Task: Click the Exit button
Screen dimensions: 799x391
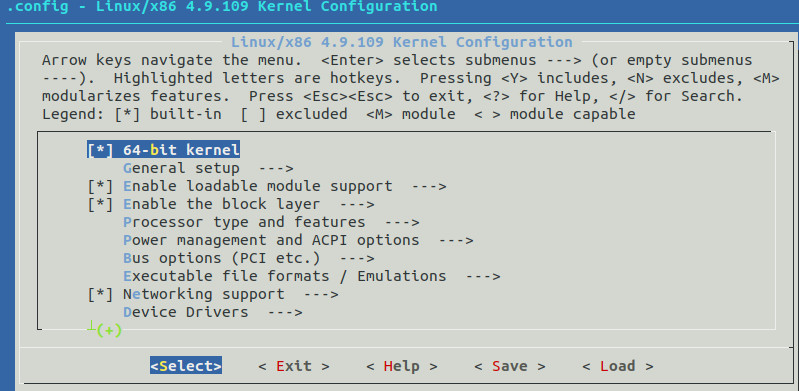Action: pyautogui.click(x=294, y=366)
